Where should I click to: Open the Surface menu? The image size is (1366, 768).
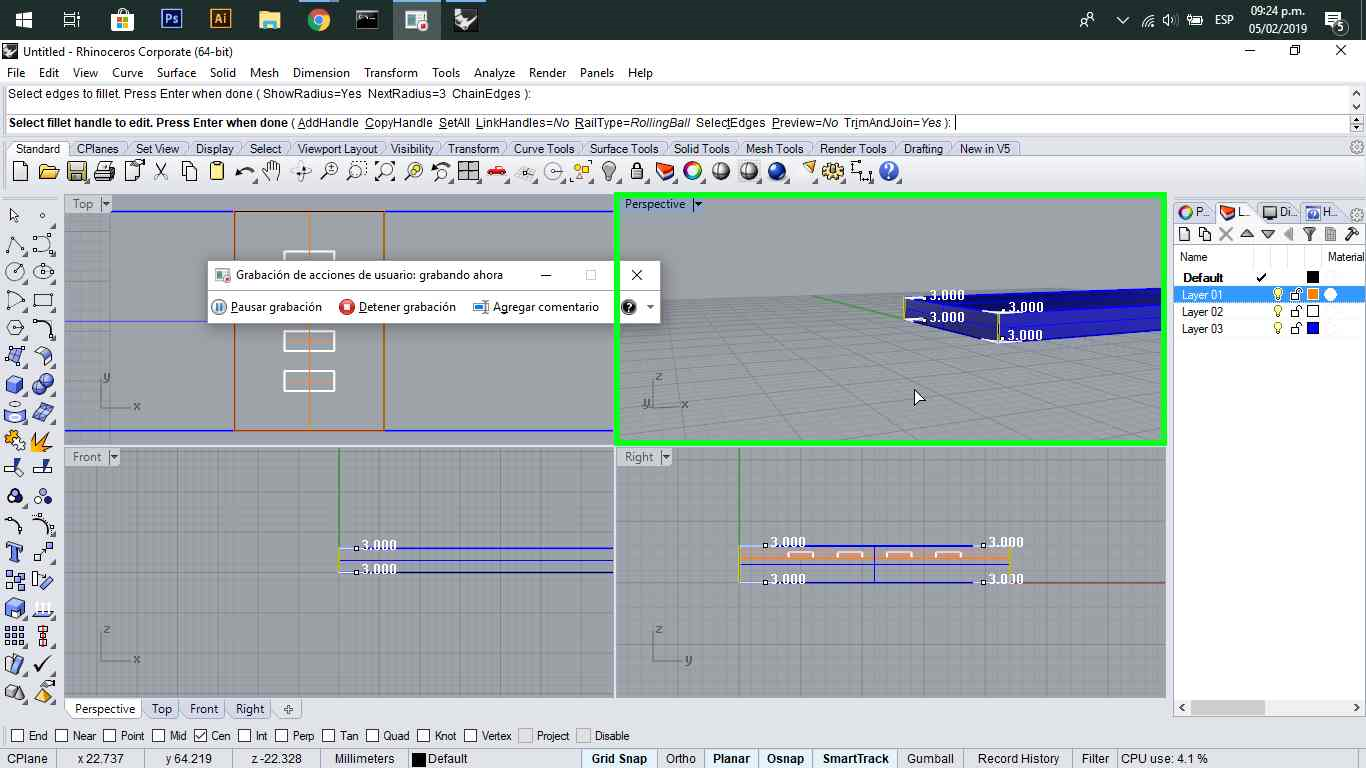176,73
